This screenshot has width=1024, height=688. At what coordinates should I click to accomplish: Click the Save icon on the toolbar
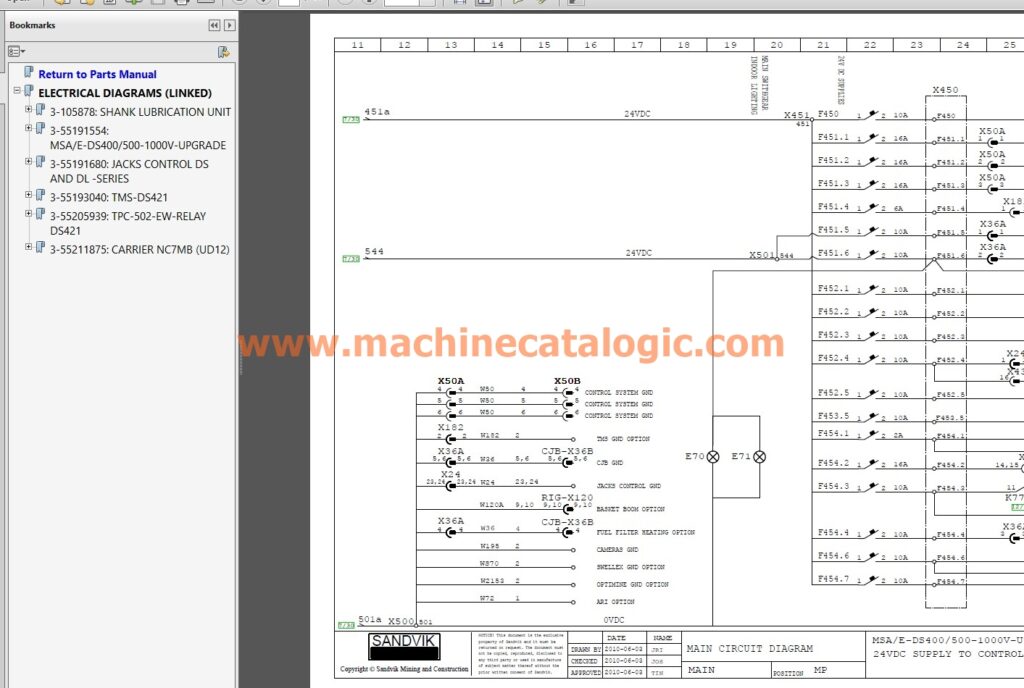point(108,4)
